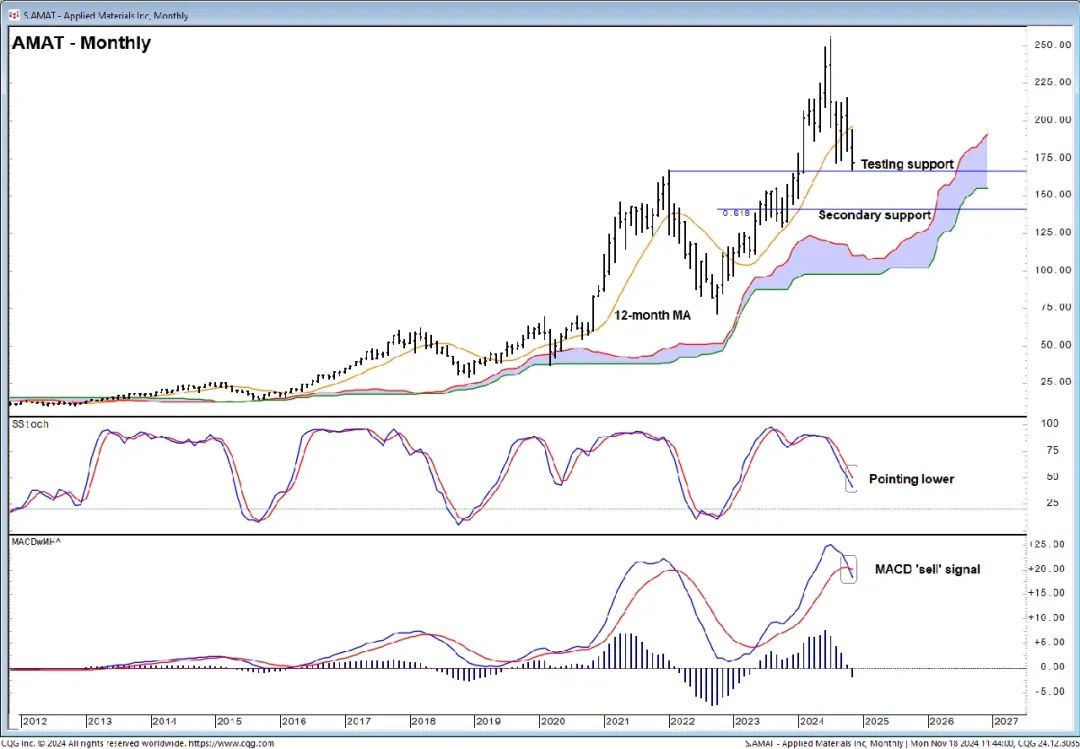Click the 75.00 price axis value

(1055, 307)
